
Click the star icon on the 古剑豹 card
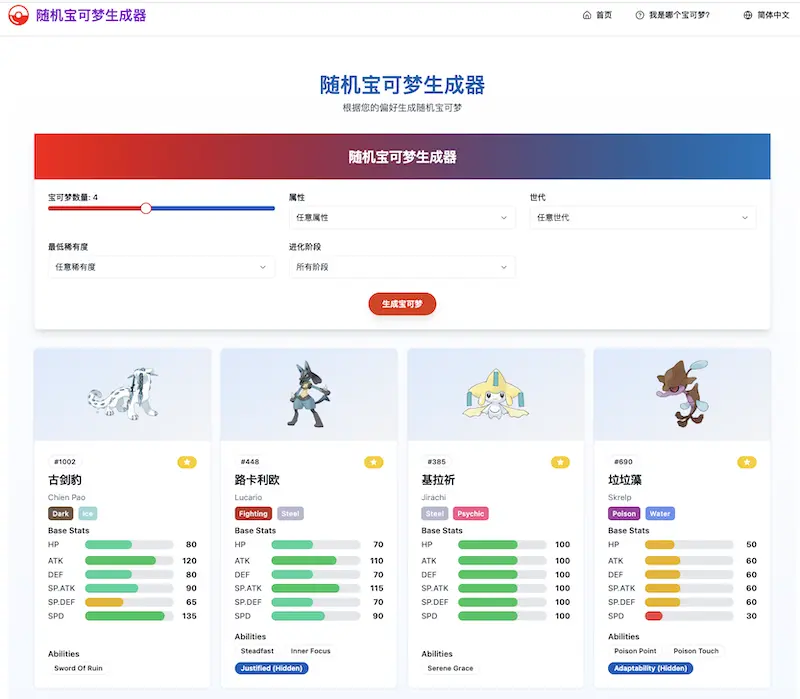pos(187,462)
